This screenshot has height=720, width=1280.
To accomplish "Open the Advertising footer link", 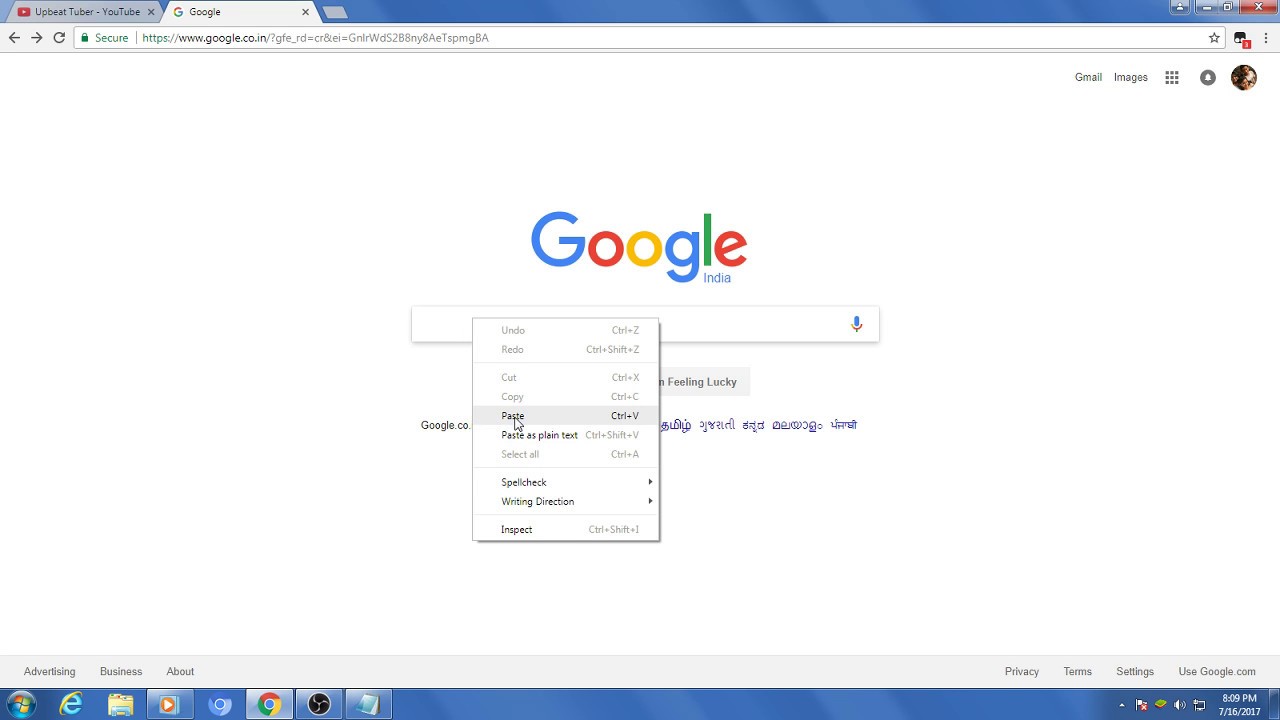I will [50, 672].
